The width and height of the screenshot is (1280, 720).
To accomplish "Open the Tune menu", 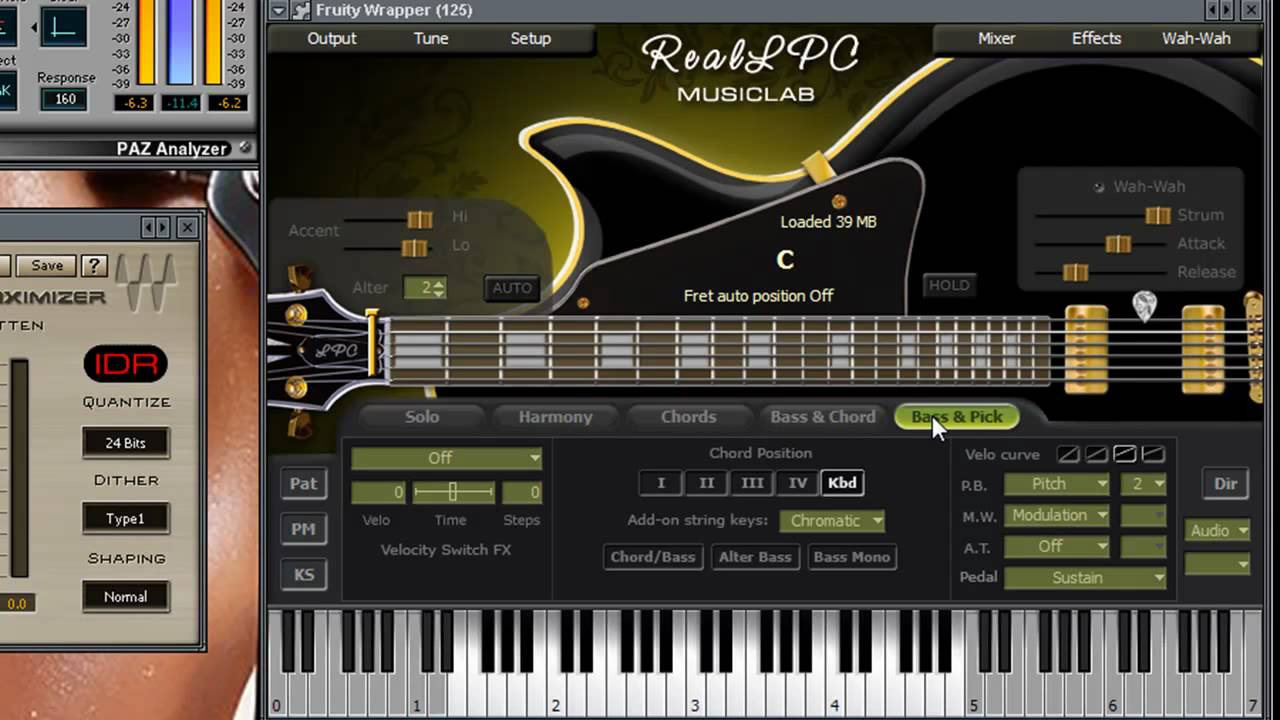I will click(431, 38).
